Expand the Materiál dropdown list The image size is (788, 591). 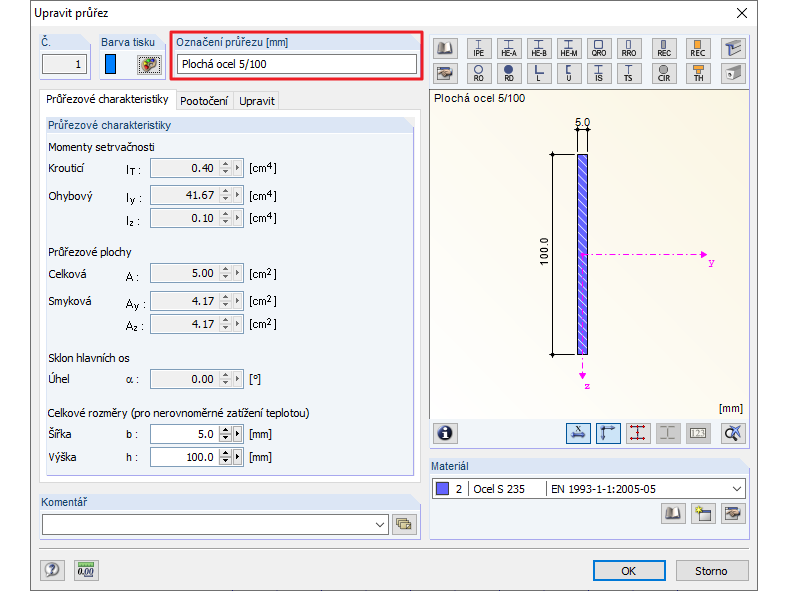click(737, 488)
